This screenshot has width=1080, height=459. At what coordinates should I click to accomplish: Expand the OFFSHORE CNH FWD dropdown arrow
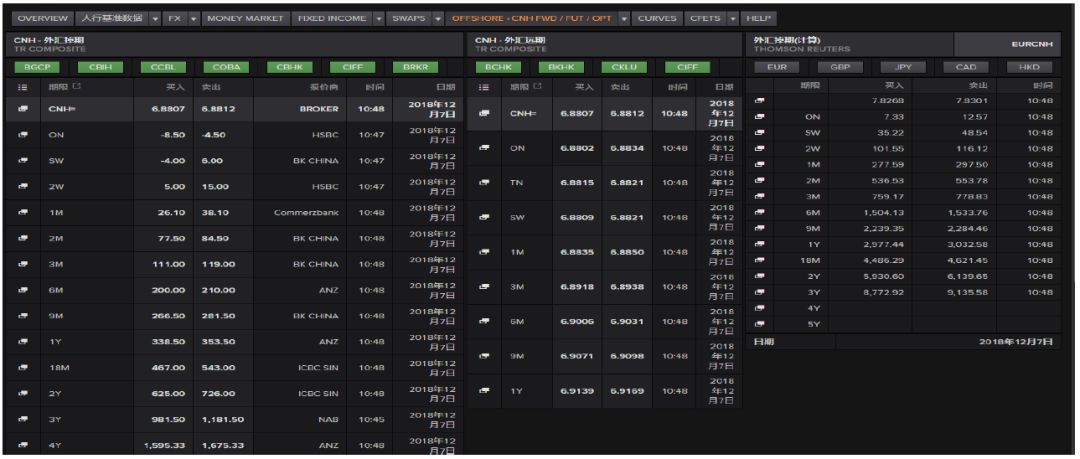pyautogui.click(x=624, y=19)
